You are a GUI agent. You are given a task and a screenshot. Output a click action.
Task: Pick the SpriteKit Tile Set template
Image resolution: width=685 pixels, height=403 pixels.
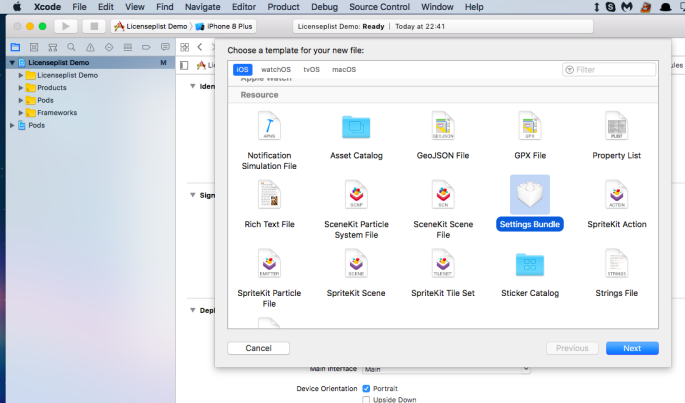pos(443,273)
